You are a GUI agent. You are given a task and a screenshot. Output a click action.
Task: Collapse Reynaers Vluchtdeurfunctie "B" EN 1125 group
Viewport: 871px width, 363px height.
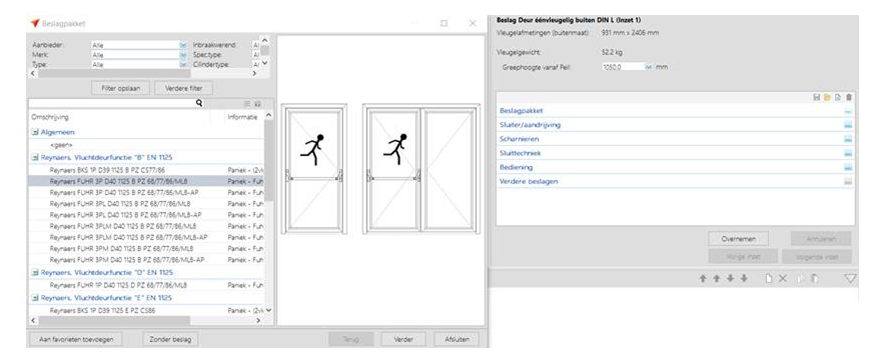35,157
